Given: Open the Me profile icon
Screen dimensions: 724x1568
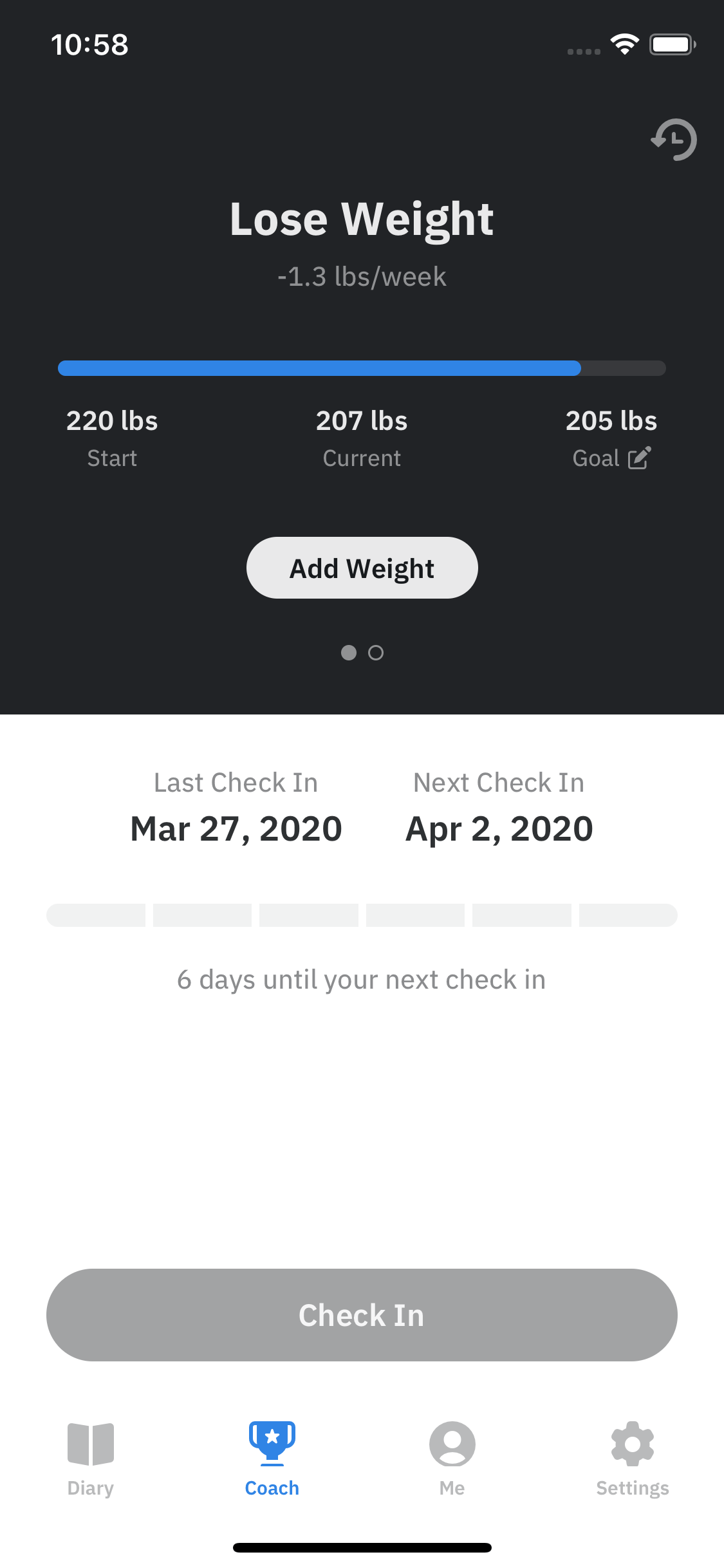Looking at the screenshot, I should (452, 1444).
